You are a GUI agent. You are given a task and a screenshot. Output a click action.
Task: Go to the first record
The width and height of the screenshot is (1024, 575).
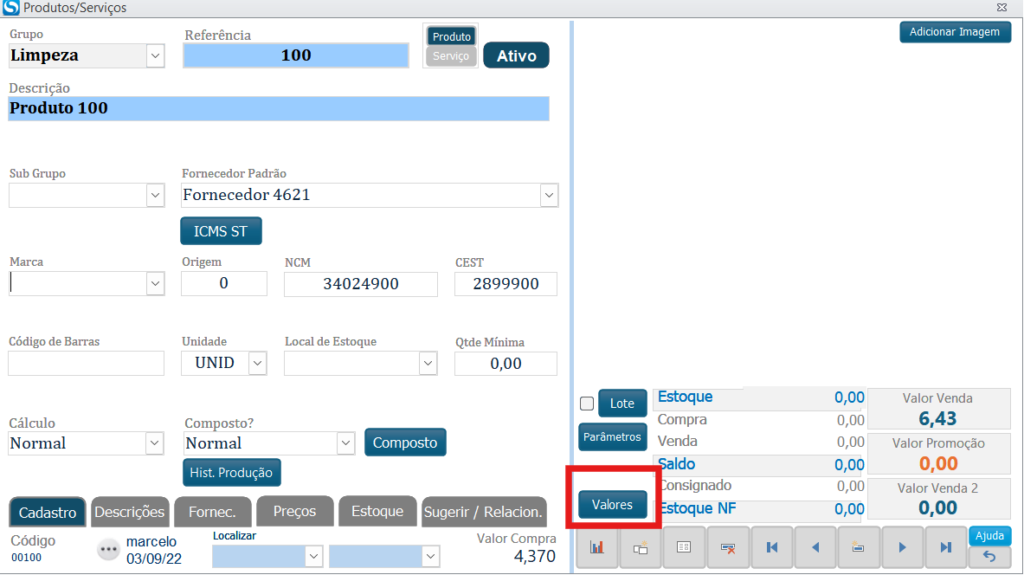772,547
